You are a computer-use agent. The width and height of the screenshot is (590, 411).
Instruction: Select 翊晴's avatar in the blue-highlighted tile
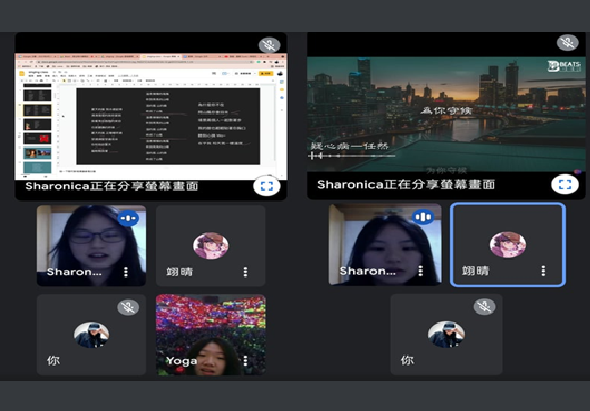click(x=508, y=245)
